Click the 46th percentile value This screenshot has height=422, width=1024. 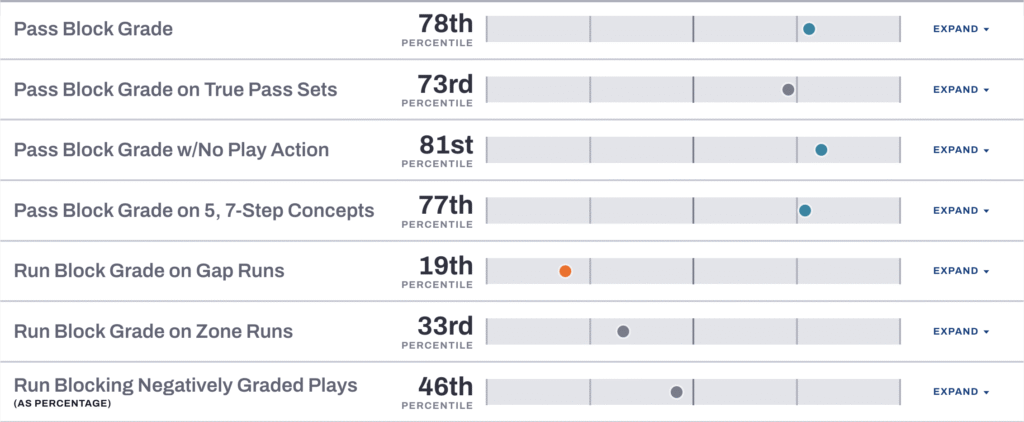point(445,387)
